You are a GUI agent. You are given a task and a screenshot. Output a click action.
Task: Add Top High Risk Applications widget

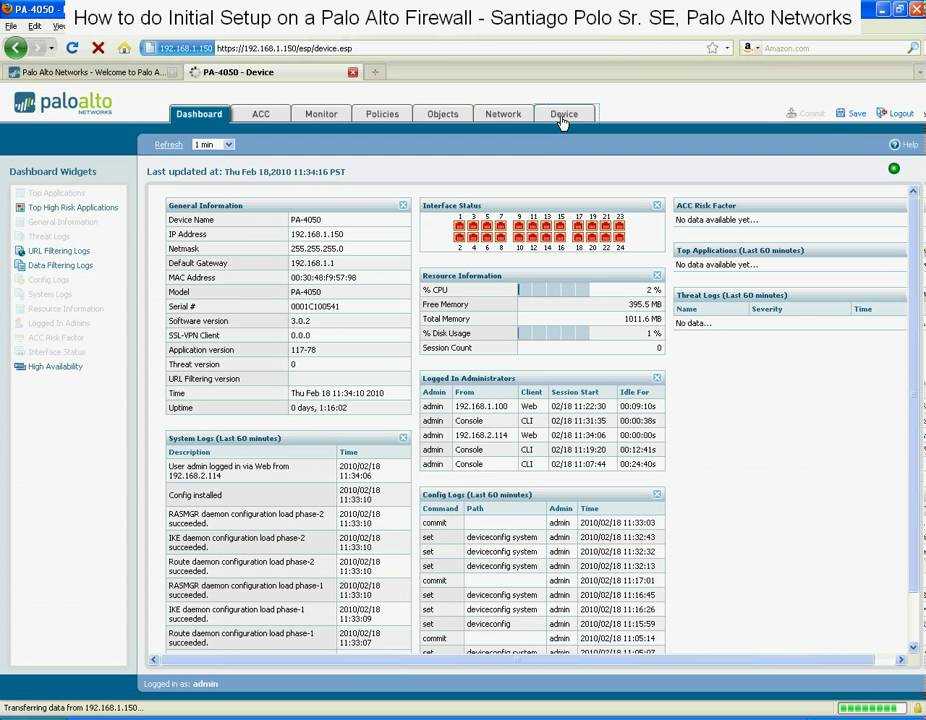[x=73, y=207]
